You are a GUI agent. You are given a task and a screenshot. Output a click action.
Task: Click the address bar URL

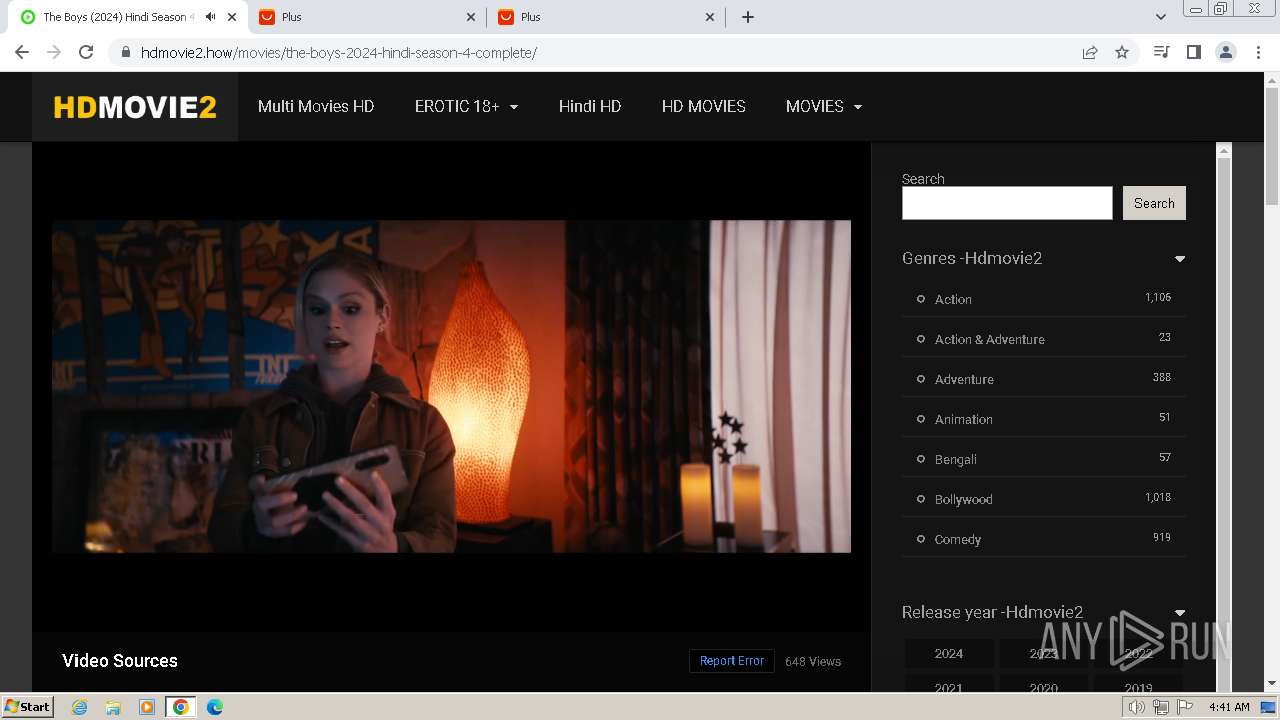coord(339,52)
